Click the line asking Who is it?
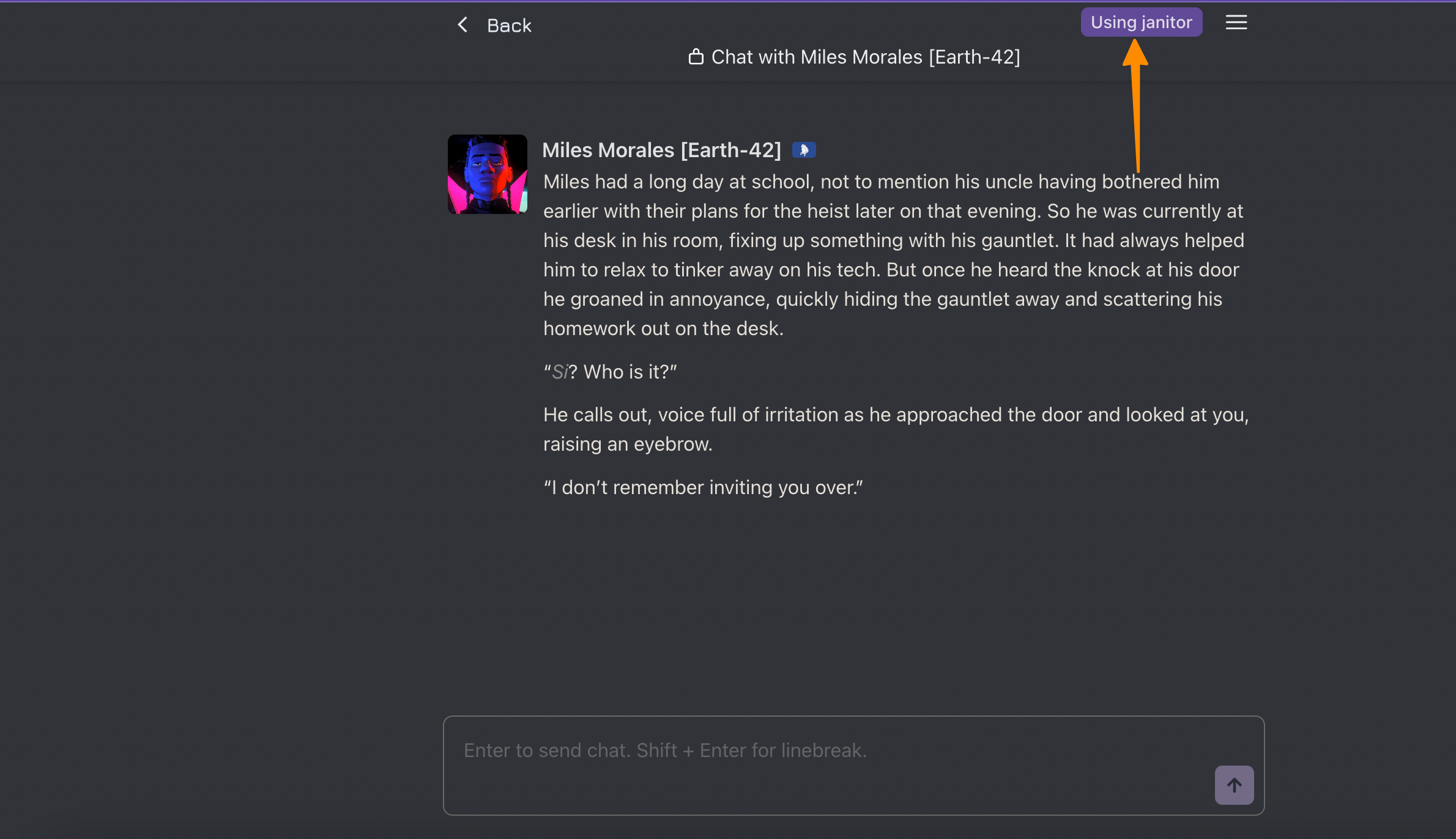The width and height of the screenshot is (1456, 839). coord(610,372)
